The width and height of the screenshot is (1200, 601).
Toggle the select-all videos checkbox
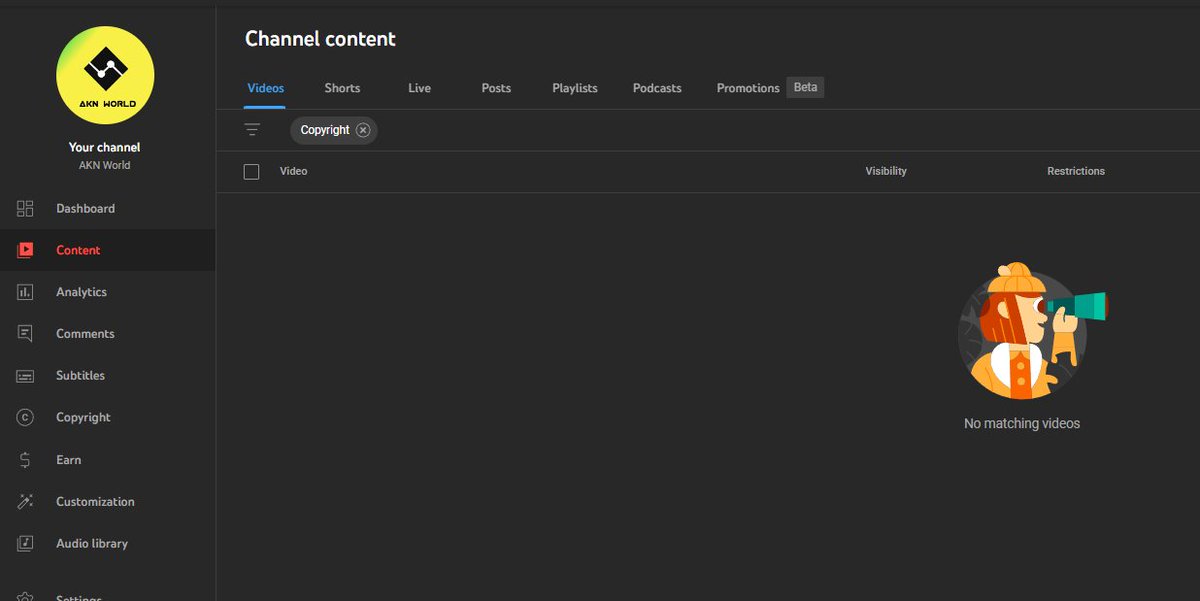(251, 172)
